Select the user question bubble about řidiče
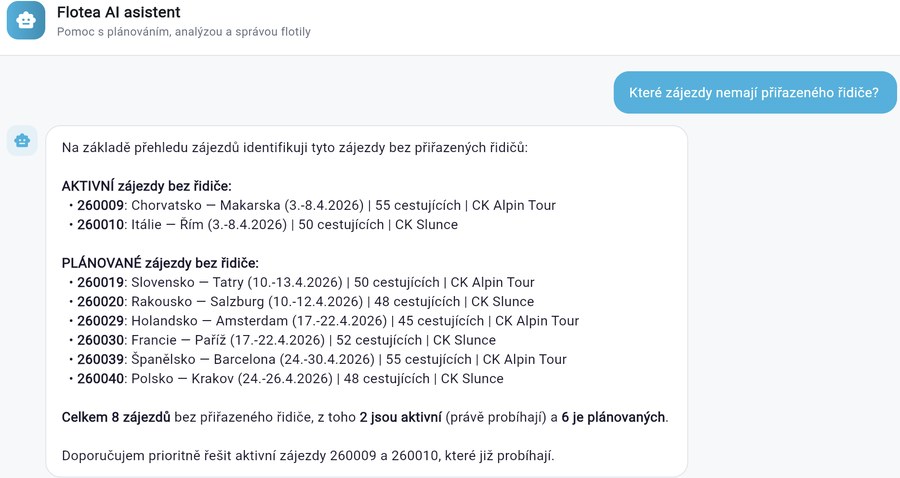 point(755,92)
